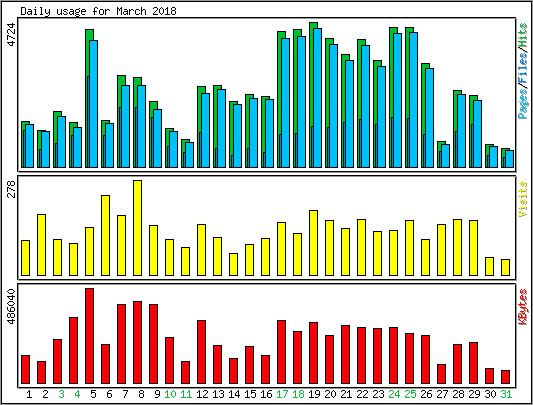Click day label 5 on x-axis
This screenshot has height=405, width=533.
pyautogui.click(x=93, y=394)
